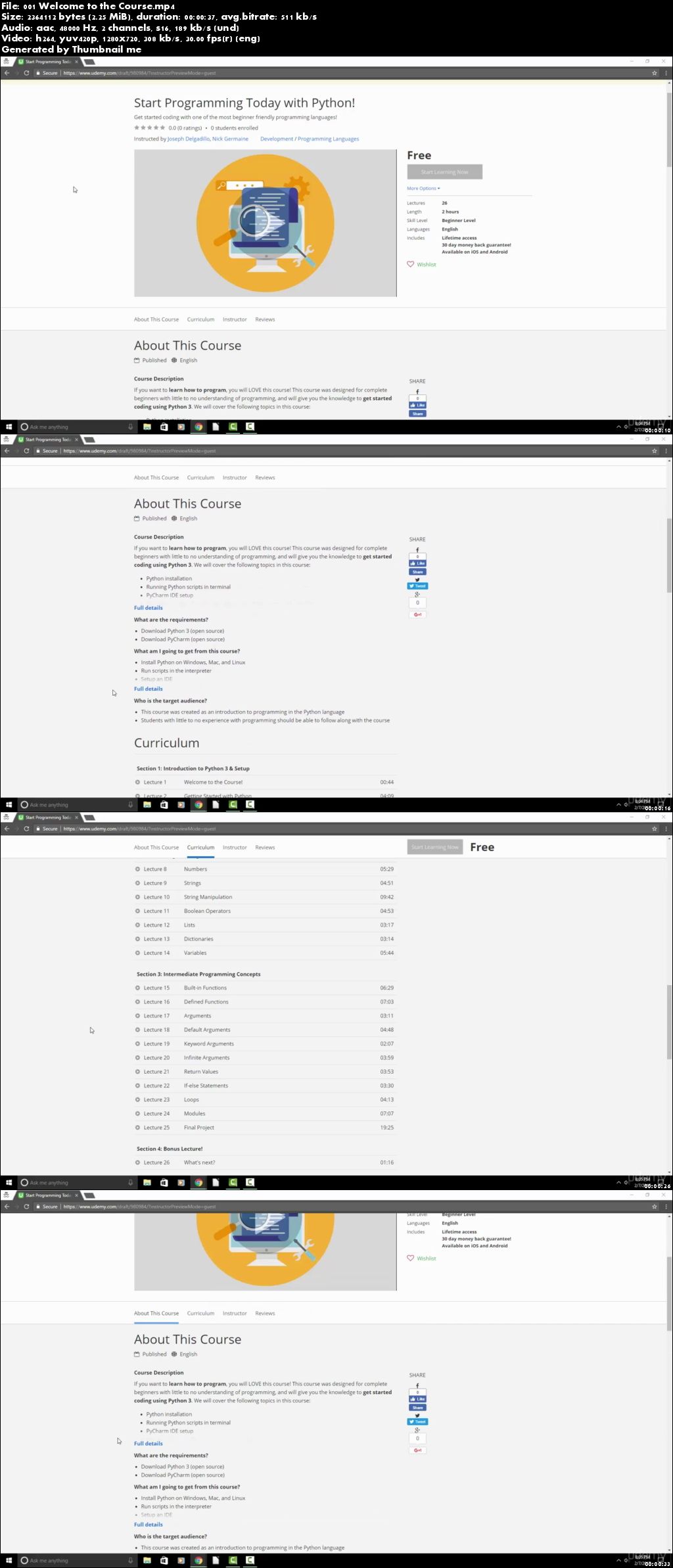The height and width of the screenshot is (1568, 673).
Task: Click the circle icon beside Lecture 8
Action: (137, 869)
